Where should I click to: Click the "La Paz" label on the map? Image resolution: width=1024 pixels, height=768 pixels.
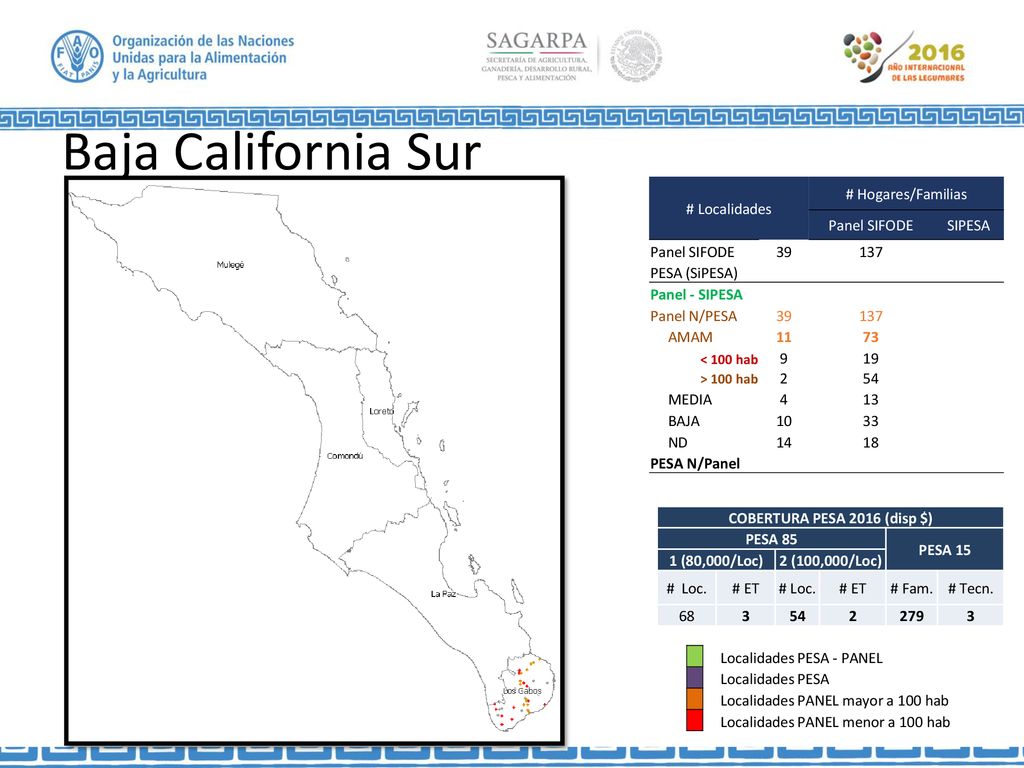point(443,594)
